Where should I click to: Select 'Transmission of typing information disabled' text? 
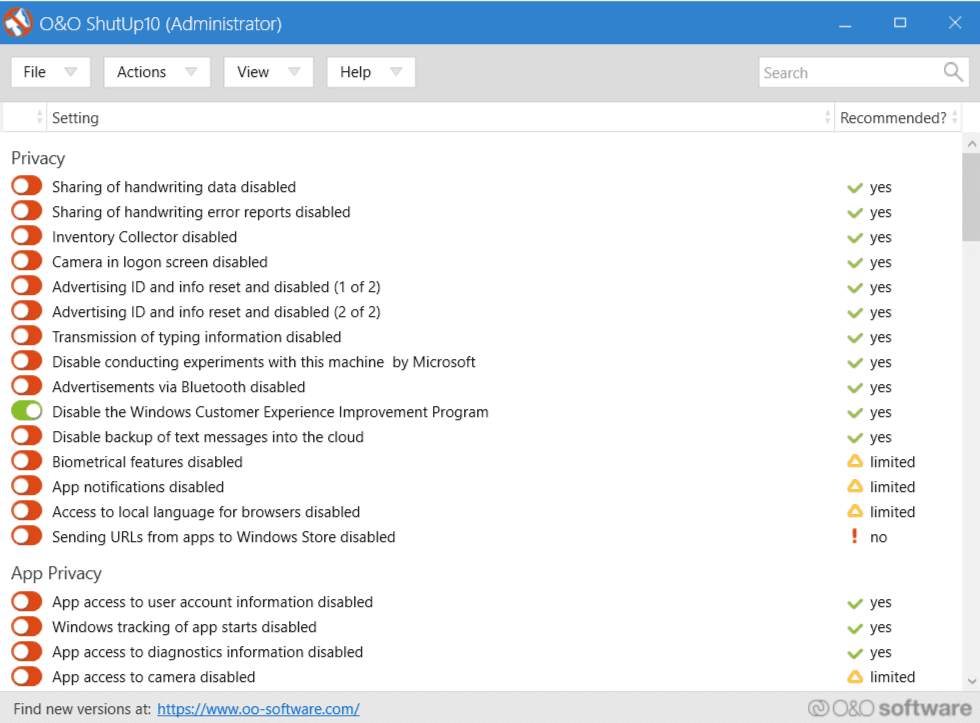196,337
